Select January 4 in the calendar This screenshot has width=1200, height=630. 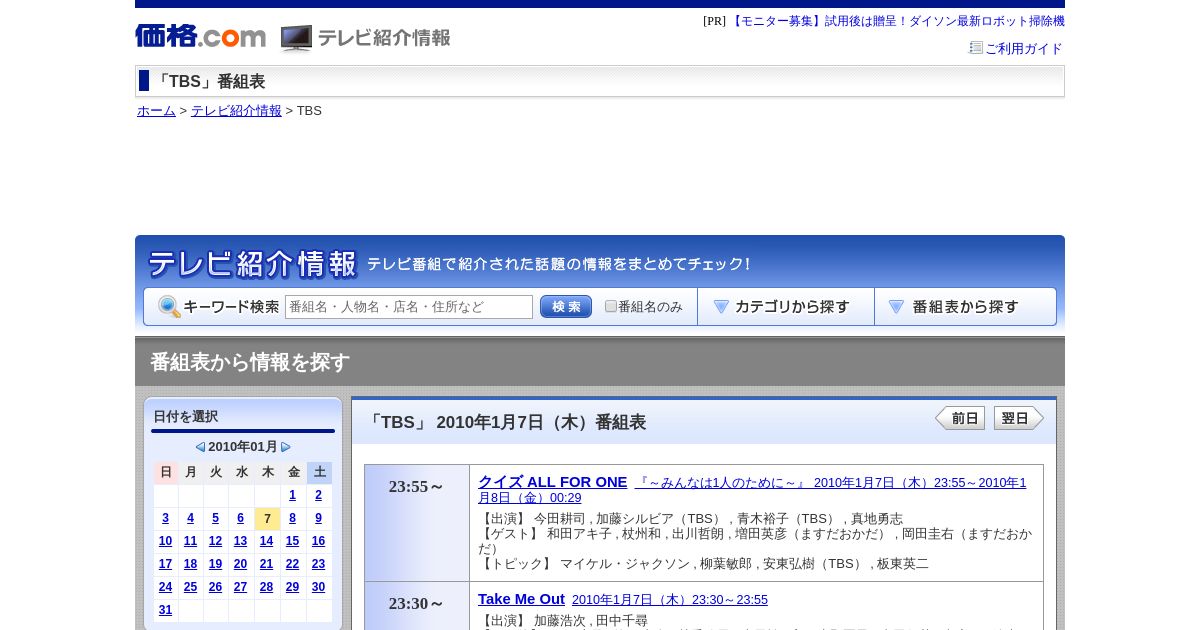pyautogui.click(x=191, y=518)
